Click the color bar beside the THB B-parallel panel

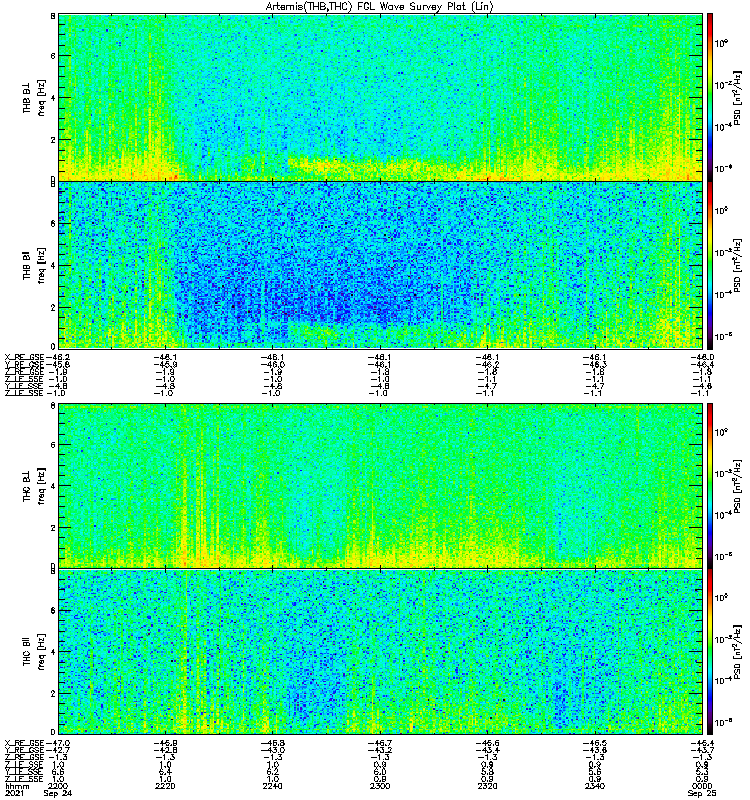(710, 265)
